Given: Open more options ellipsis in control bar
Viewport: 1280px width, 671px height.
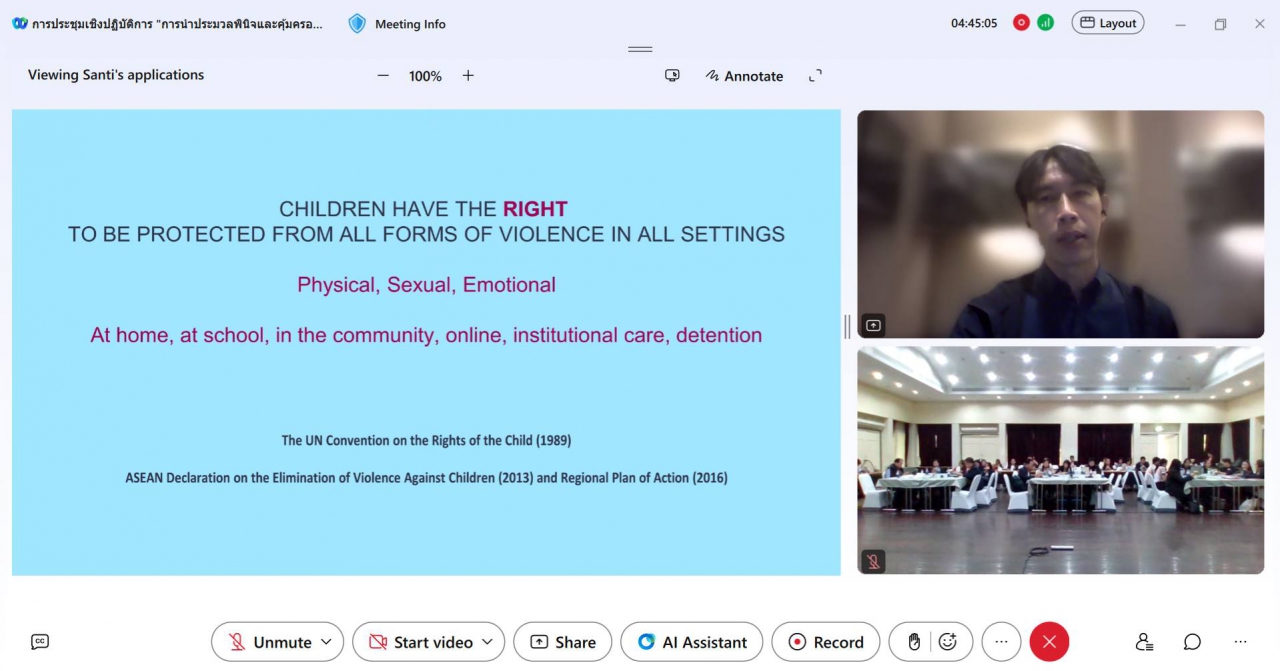Looking at the screenshot, I should pyautogui.click(x=1001, y=642).
